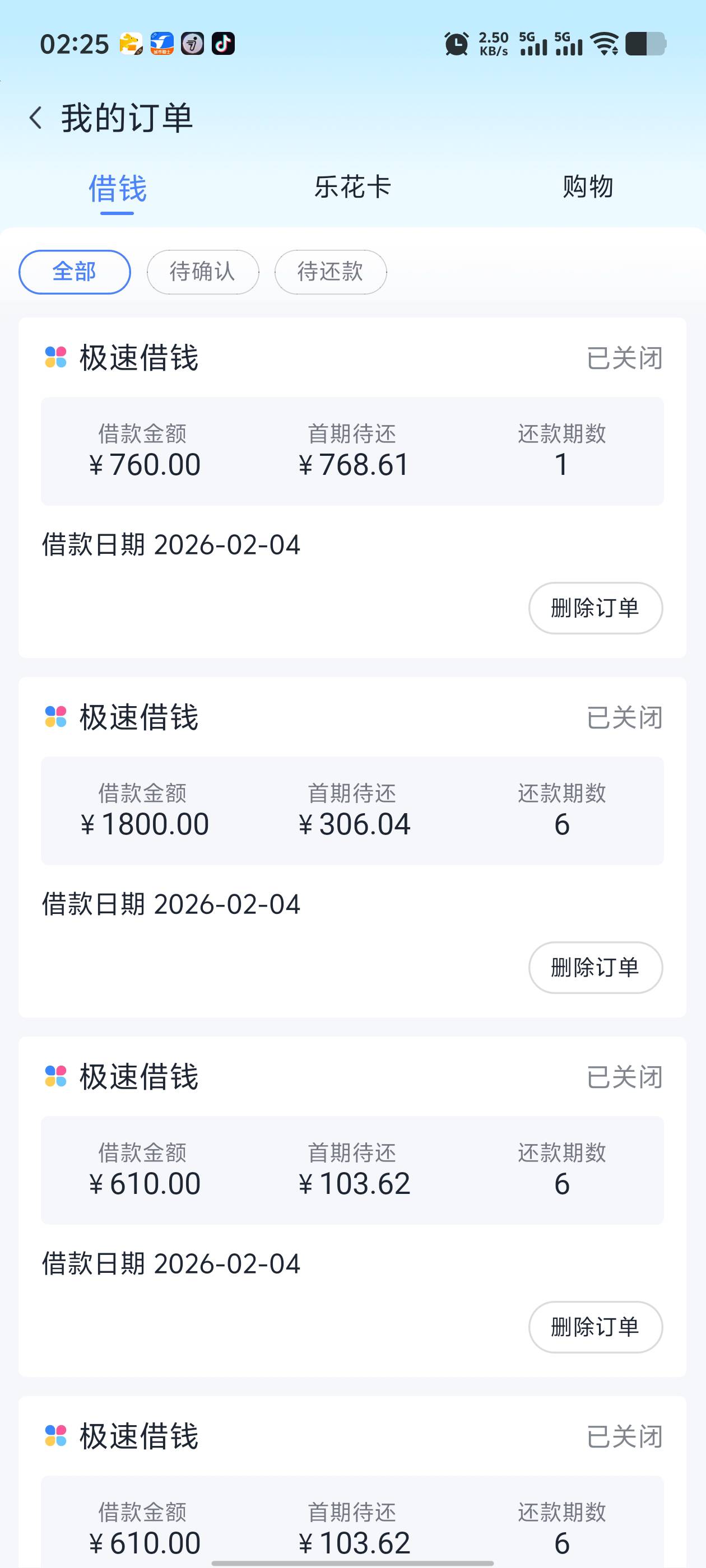This screenshot has width=706, height=1568.
Task: Select the 全部 filter chip
Action: tap(75, 272)
